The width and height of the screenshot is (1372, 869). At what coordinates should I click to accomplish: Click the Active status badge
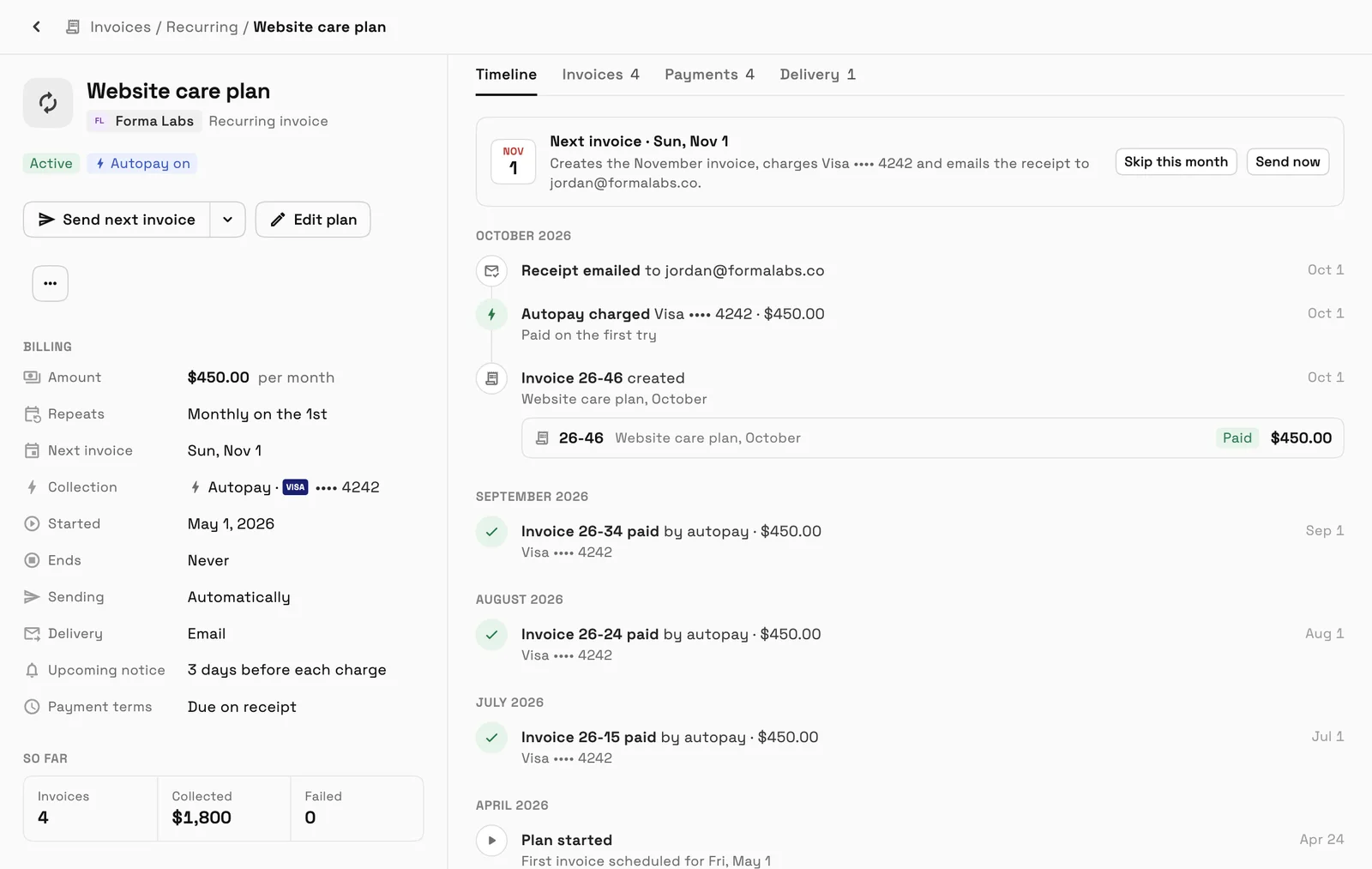(51, 164)
